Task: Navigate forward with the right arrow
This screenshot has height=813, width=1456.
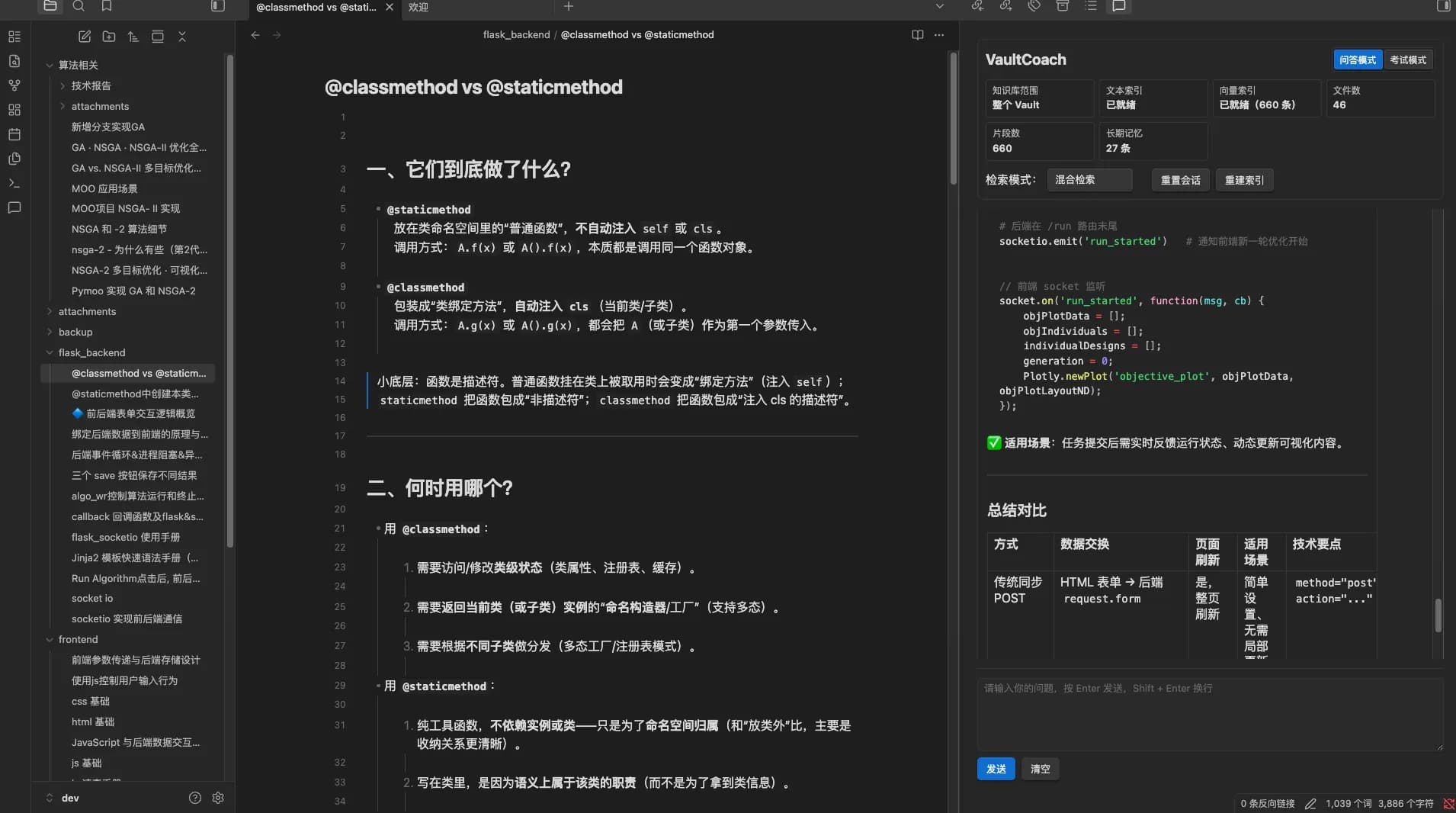Action: (277, 35)
